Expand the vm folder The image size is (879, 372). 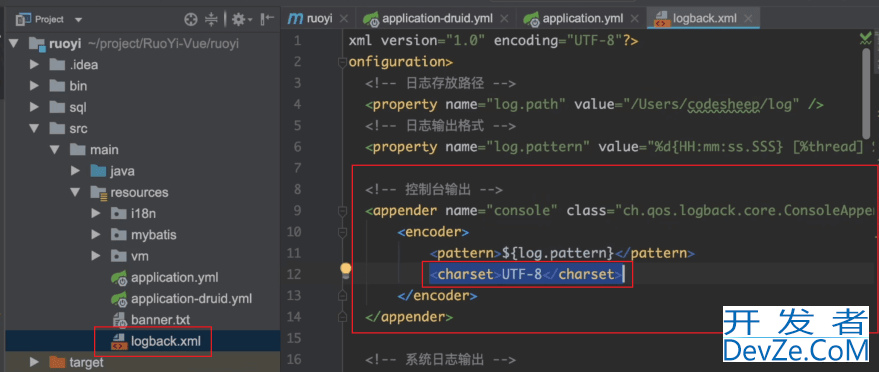point(96,256)
